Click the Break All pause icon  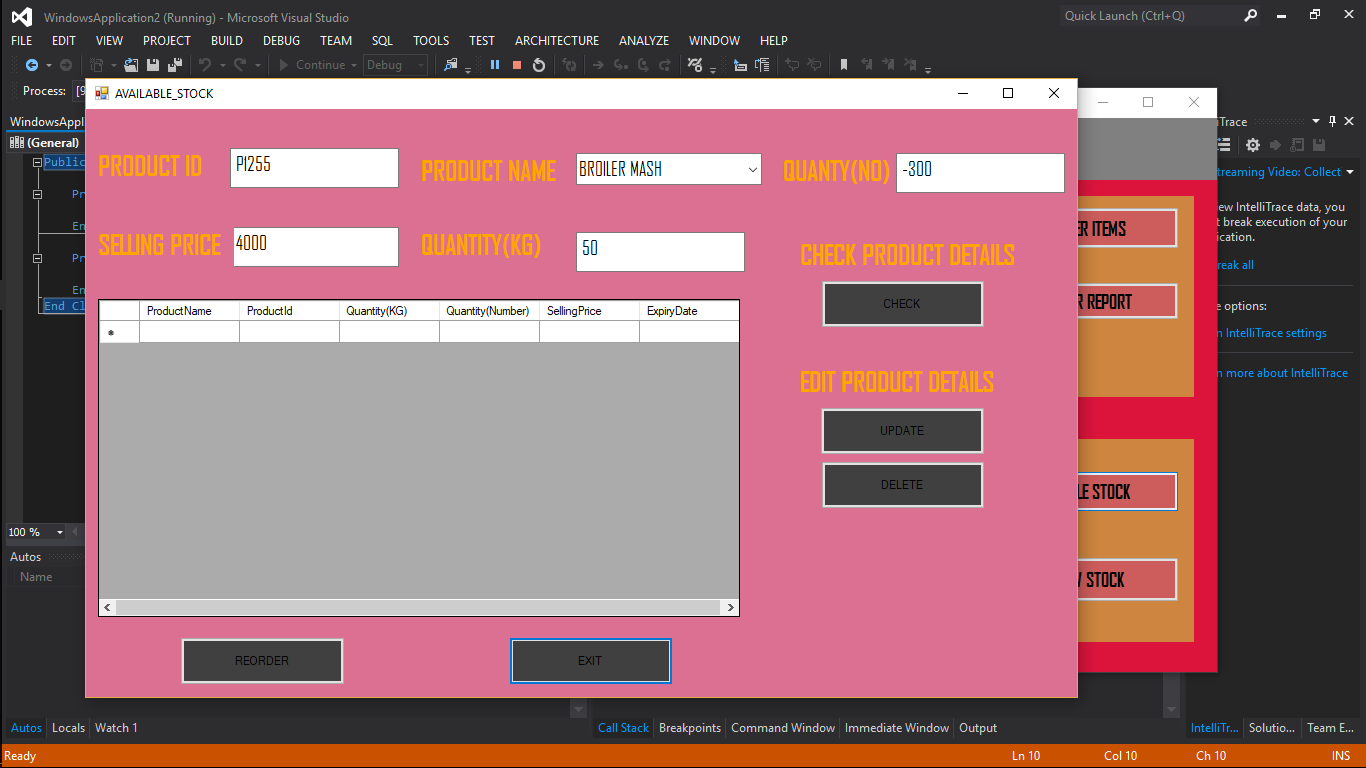(x=495, y=65)
